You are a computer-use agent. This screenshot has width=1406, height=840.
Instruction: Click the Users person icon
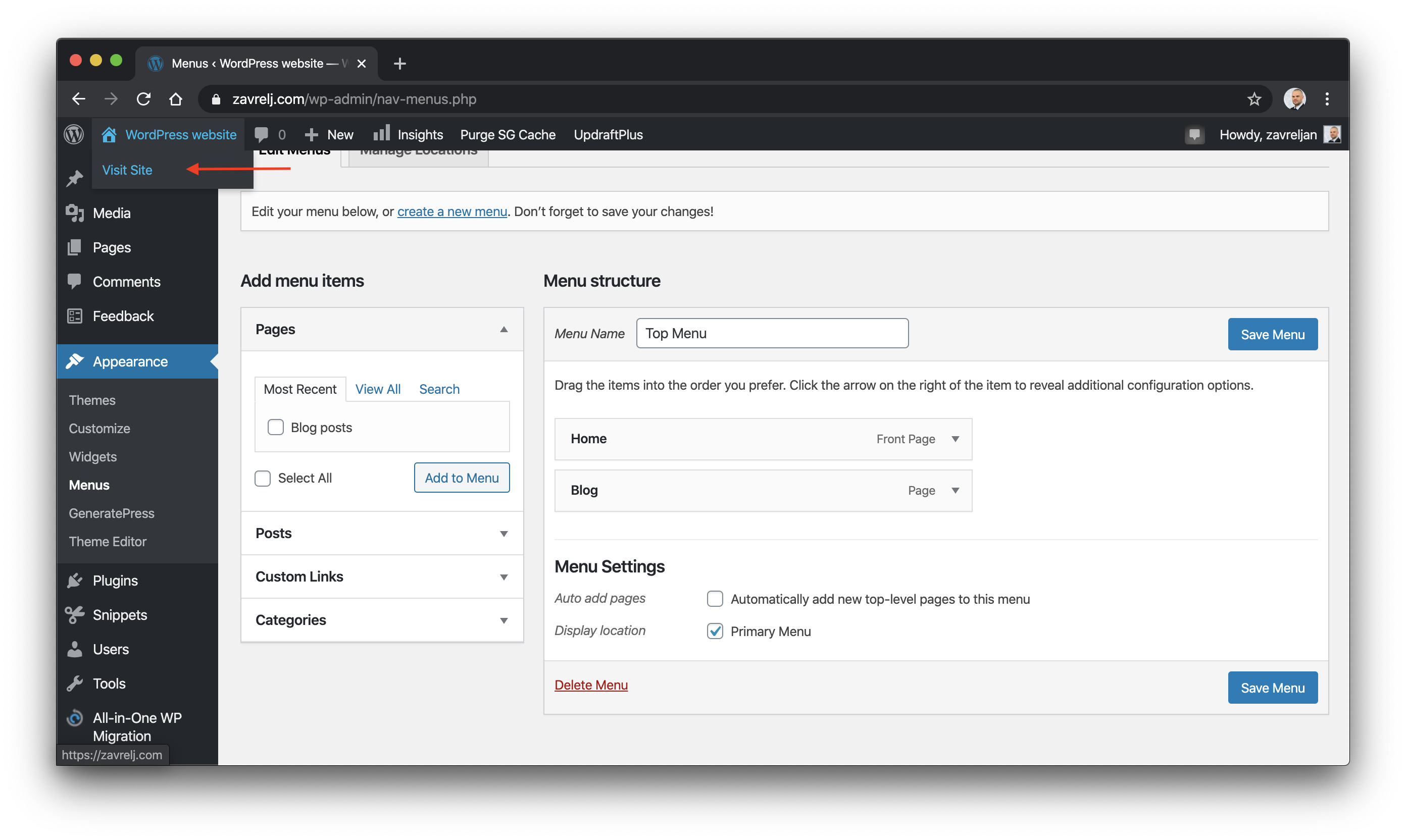pyautogui.click(x=75, y=649)
